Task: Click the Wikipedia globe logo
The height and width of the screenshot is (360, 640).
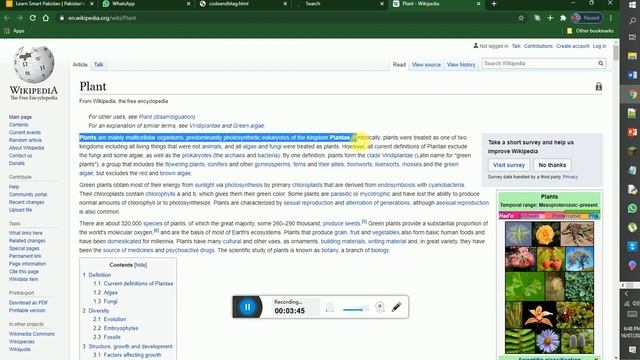Action: [x=34, y=64]
